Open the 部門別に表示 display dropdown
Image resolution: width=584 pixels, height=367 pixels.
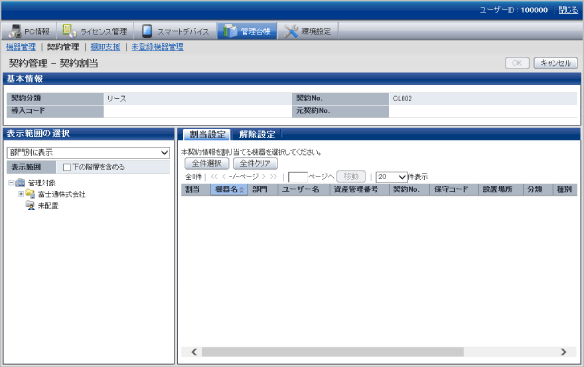tap(88, 152)
